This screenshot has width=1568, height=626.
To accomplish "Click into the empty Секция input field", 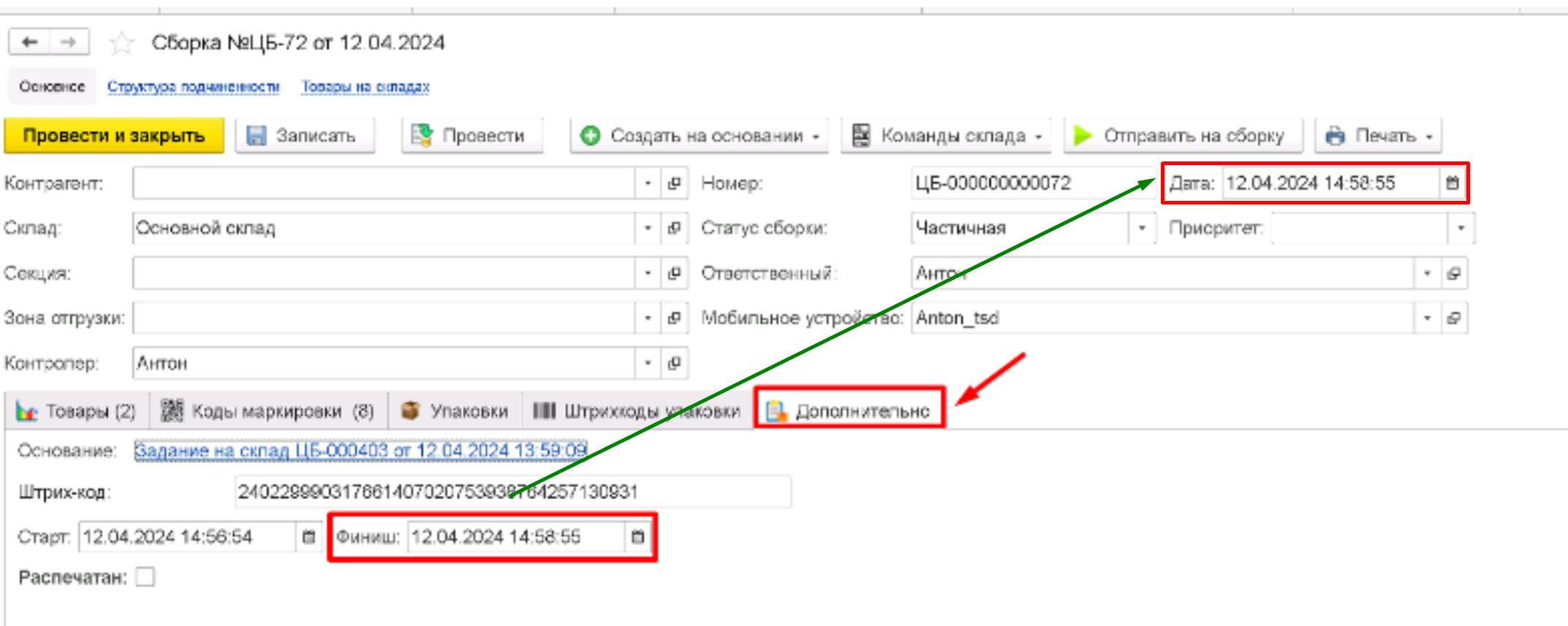I will [384, 273].
